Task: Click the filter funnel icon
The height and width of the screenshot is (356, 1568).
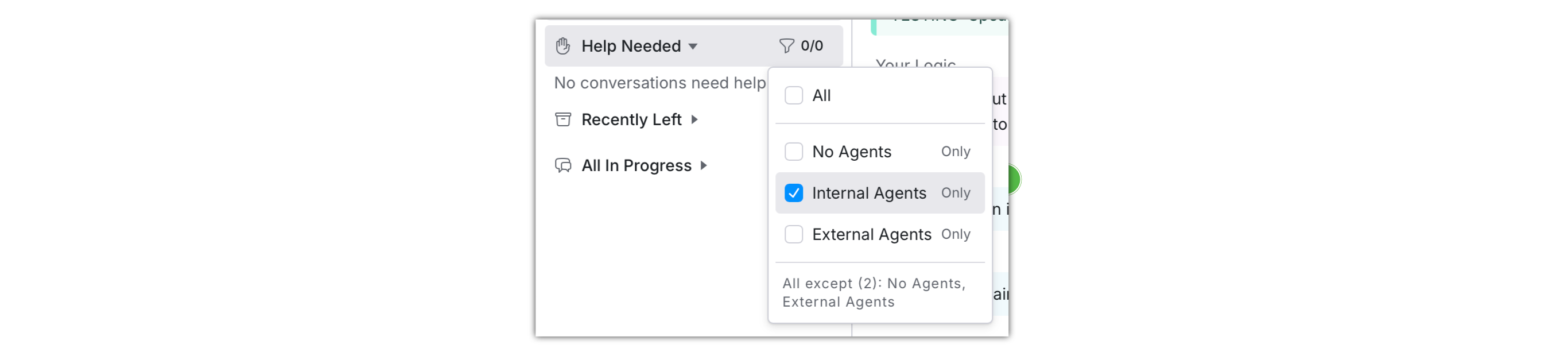Action: pyautogui.click(x=786, y=47)
